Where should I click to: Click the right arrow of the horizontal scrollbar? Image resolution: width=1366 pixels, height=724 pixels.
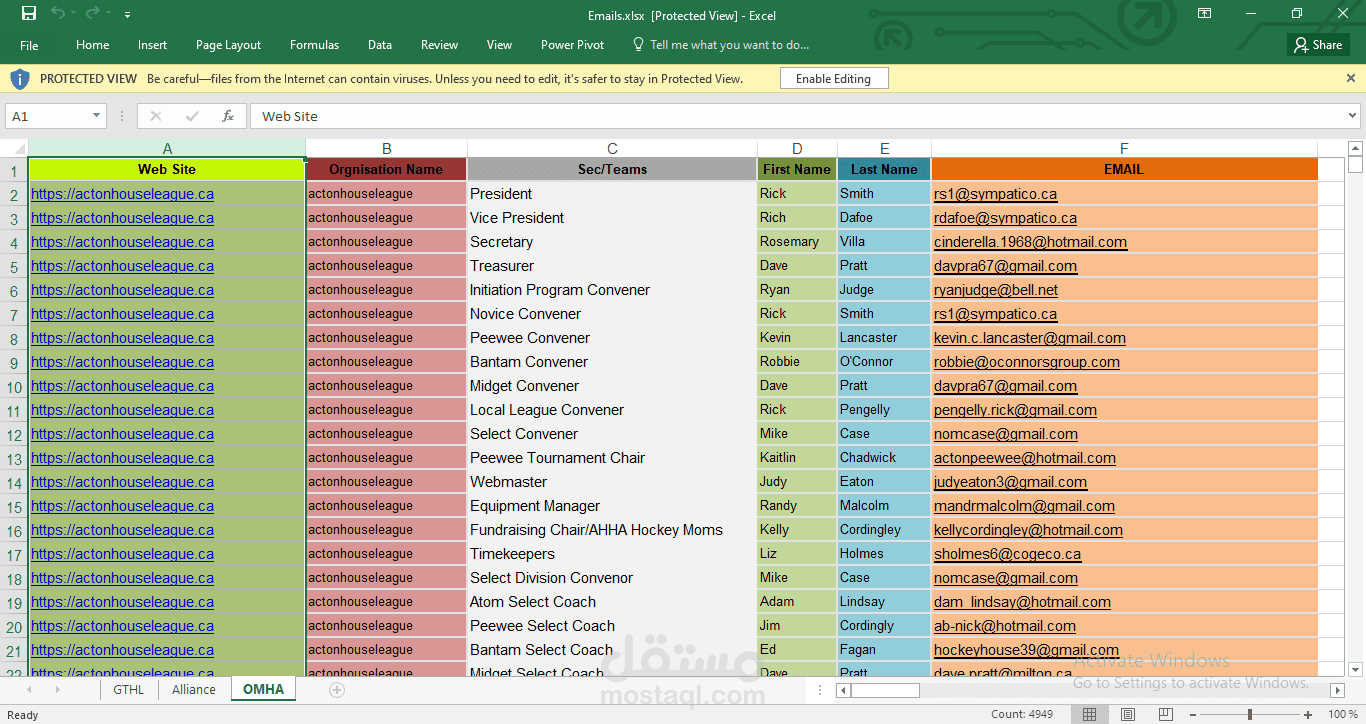tap(1338, 689)
